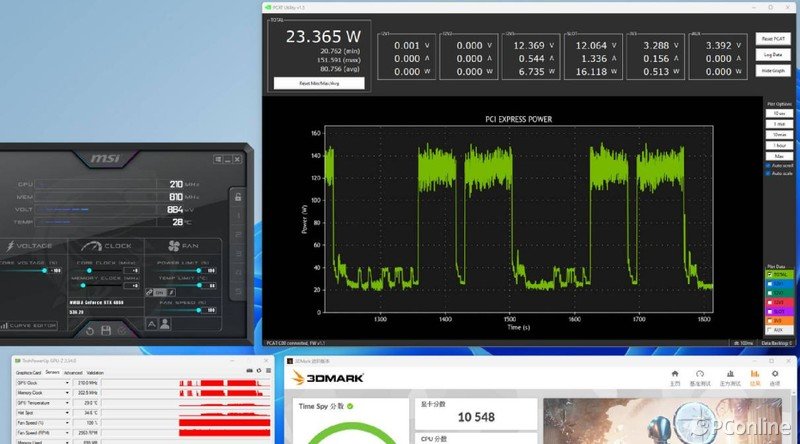Set plot range to 1 hour
The image size is (800, 444).
point(779,145)
